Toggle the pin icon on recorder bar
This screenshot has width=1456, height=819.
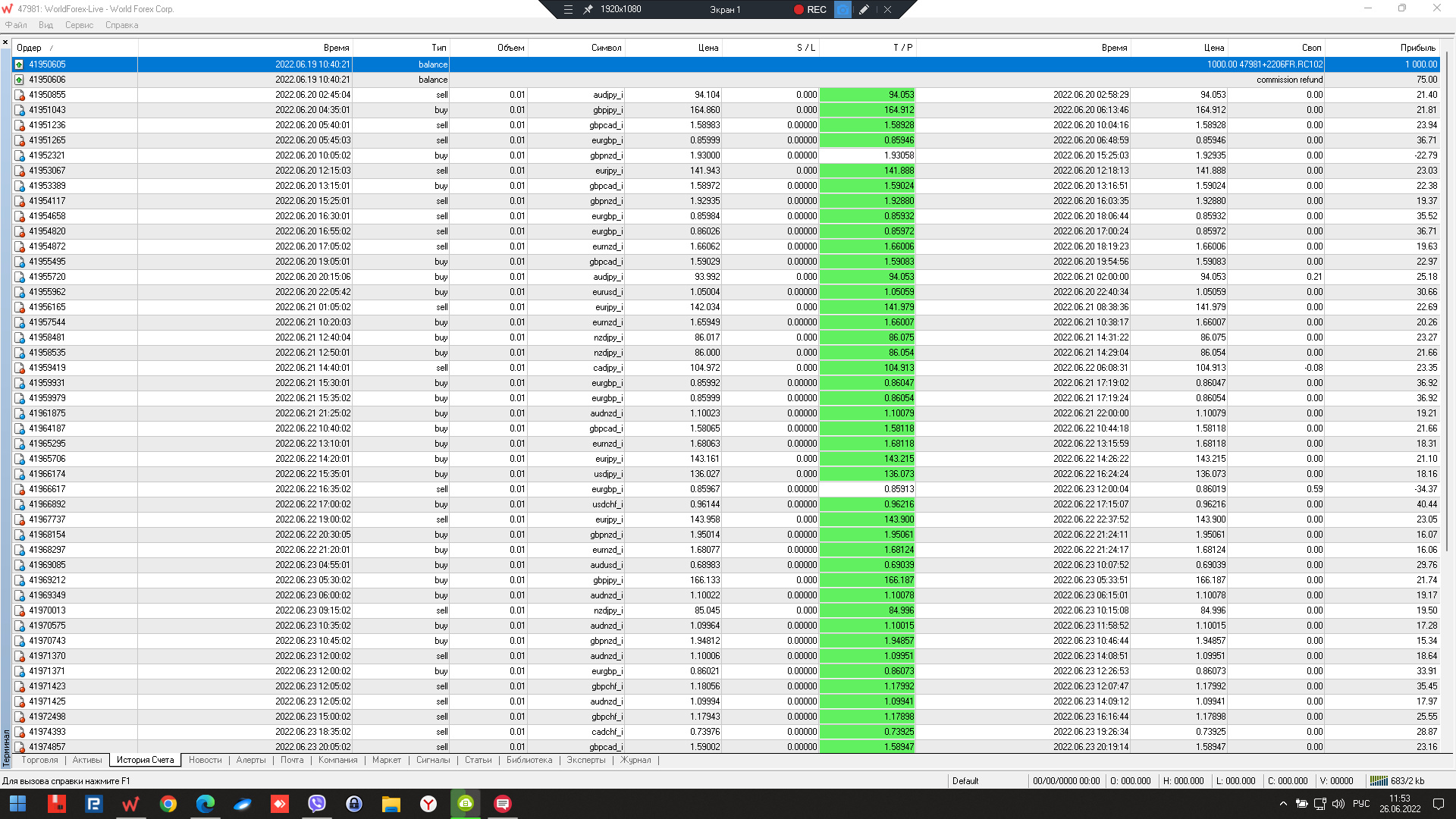[x=588, y=10]
